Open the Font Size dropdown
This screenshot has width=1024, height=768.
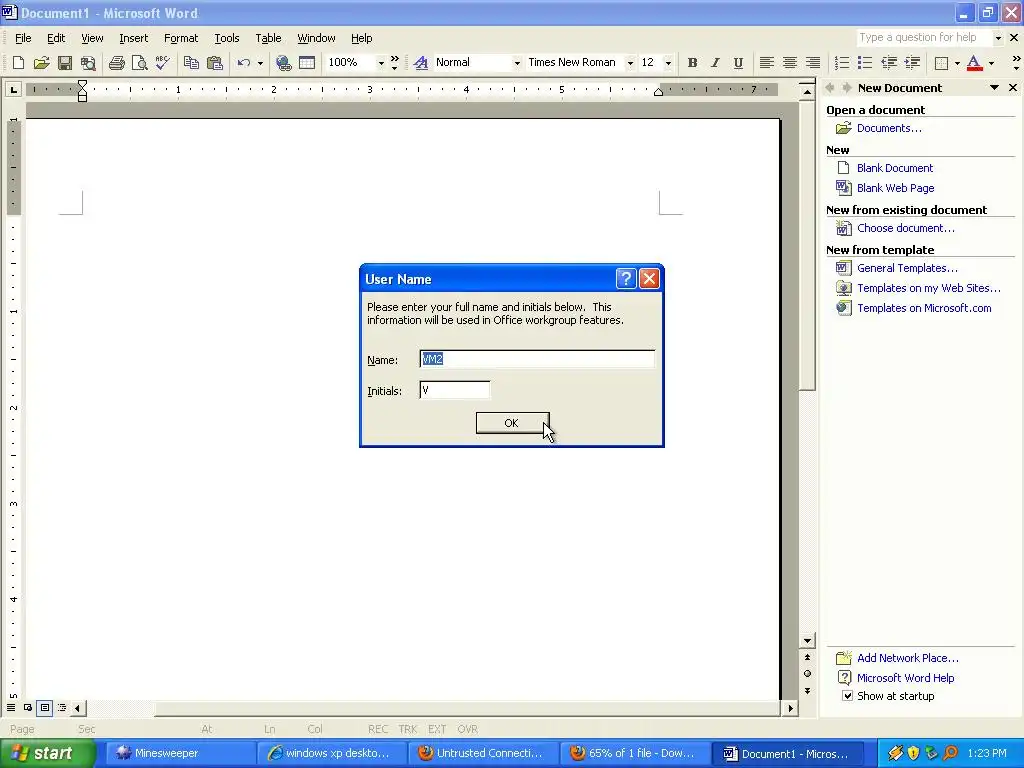[x=667, y=63]
